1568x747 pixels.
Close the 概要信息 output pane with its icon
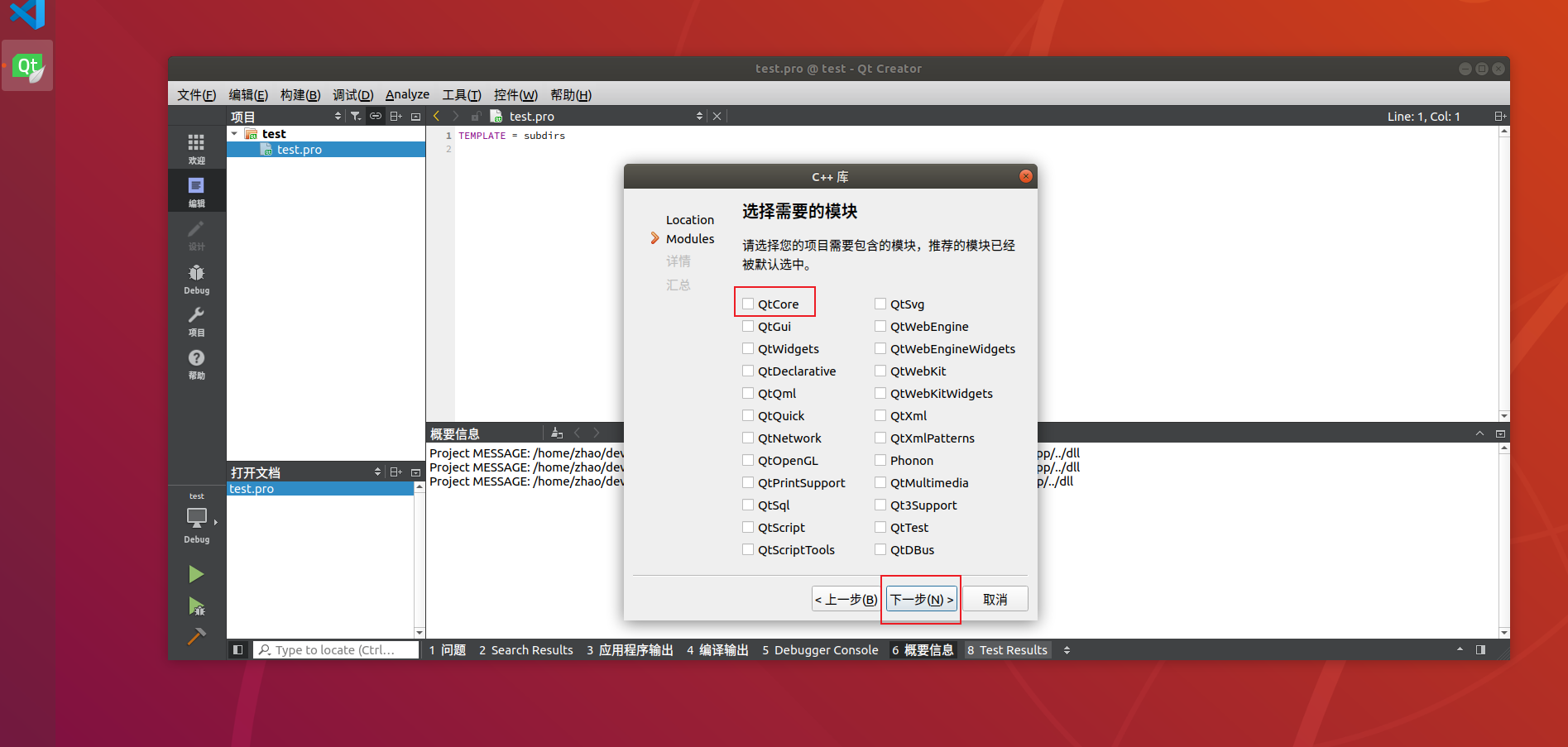(1500, 433)
